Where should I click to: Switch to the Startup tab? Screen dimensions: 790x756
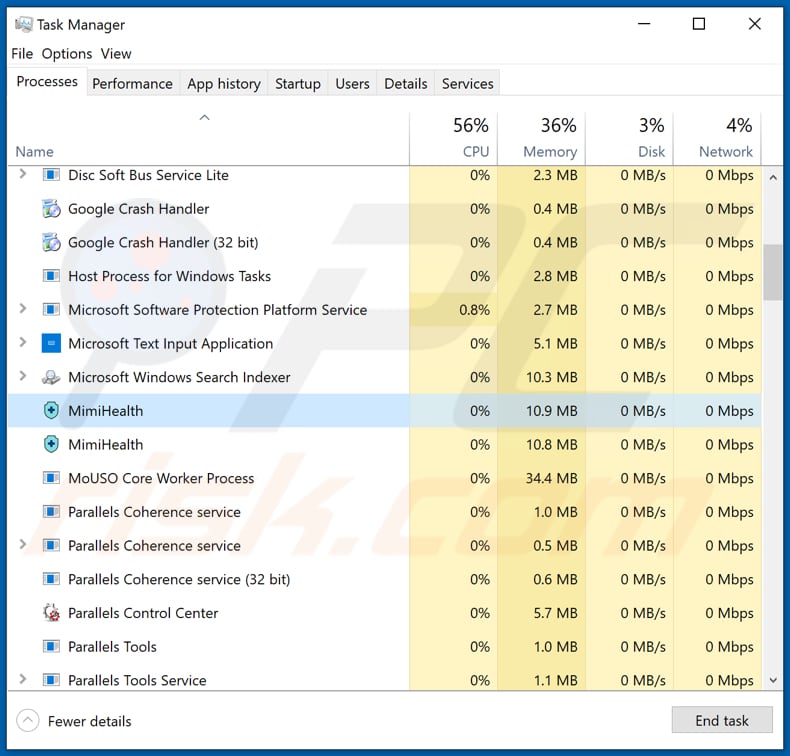pyautogui.click(x=298, y=84)
